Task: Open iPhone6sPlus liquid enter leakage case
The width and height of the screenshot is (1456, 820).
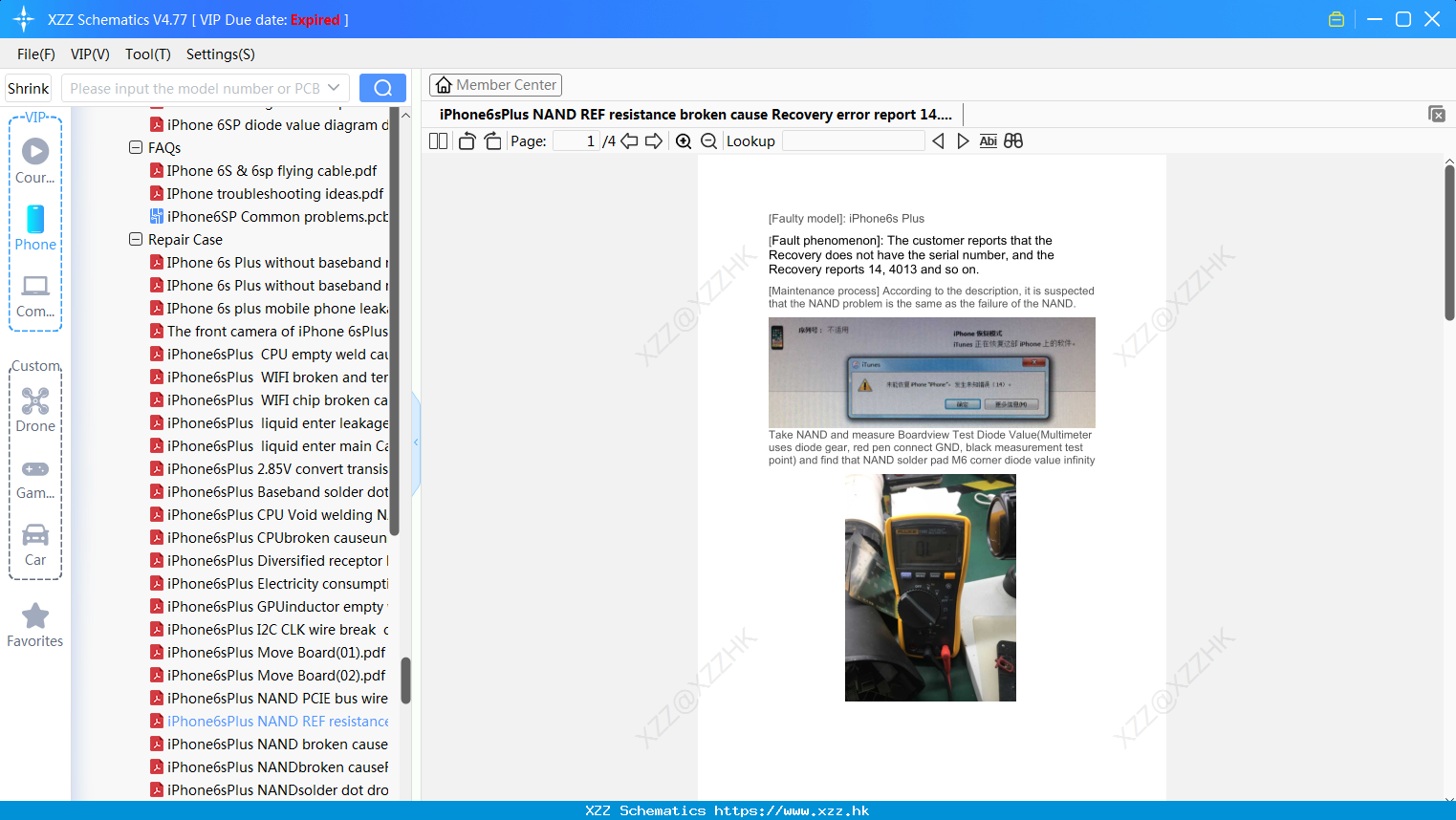Action: [x=270, y=423]
